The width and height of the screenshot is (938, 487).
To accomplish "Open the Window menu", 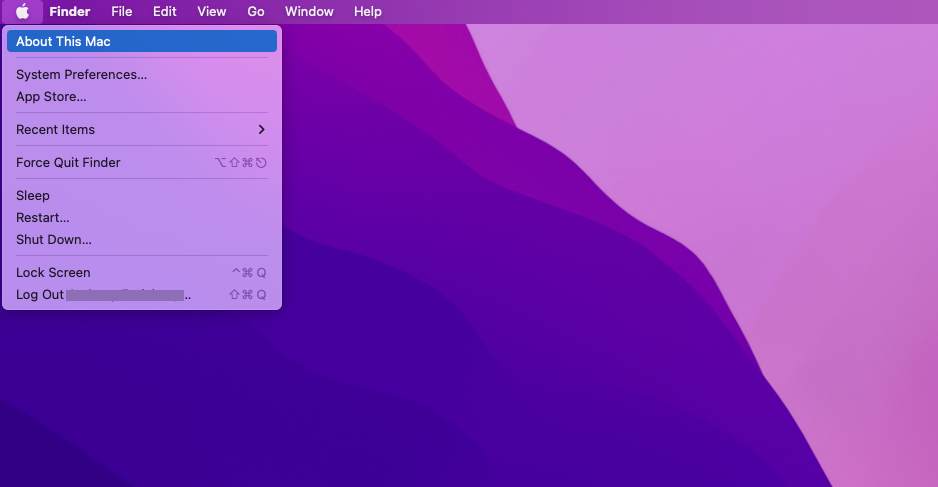I will pyautogui.click(x=309, y=11).
